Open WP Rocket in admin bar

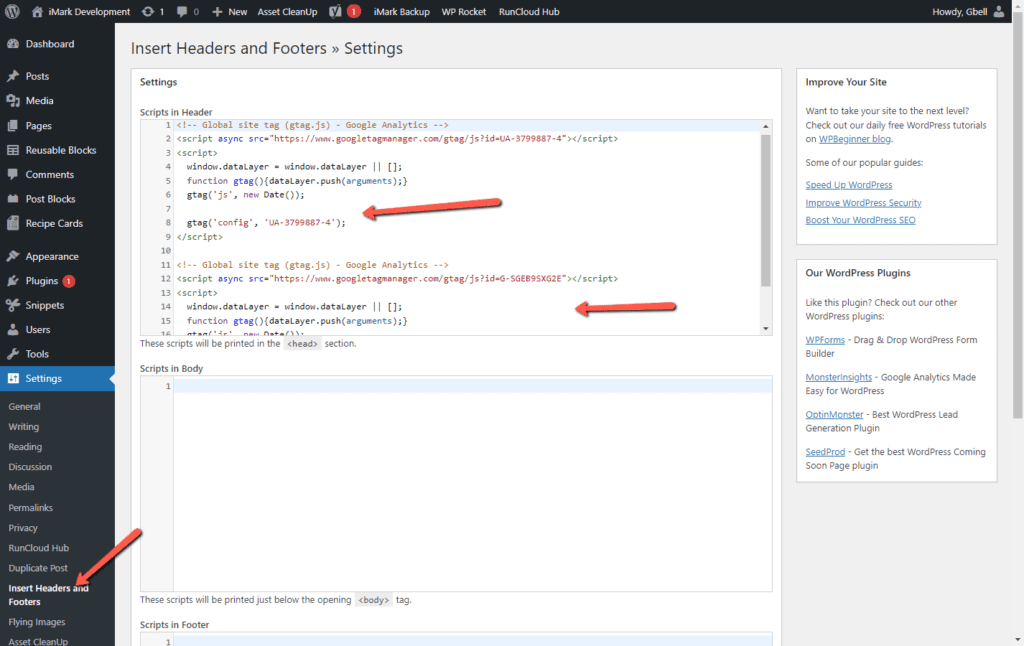tap(464, 12)
